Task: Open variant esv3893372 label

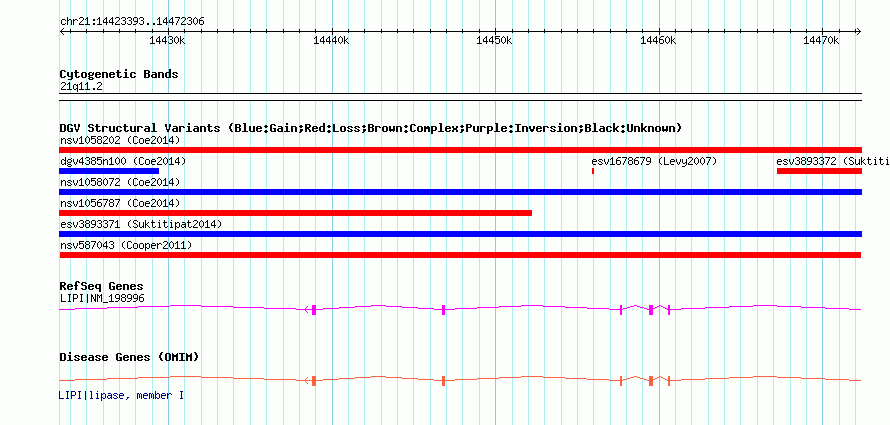Action: (x=833, y=161)
